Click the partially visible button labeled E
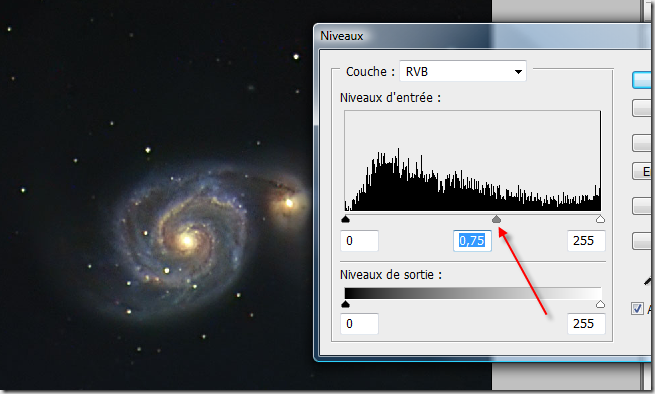Image resolution: width=655 pixels, height=394 pixels. [642, 171]
